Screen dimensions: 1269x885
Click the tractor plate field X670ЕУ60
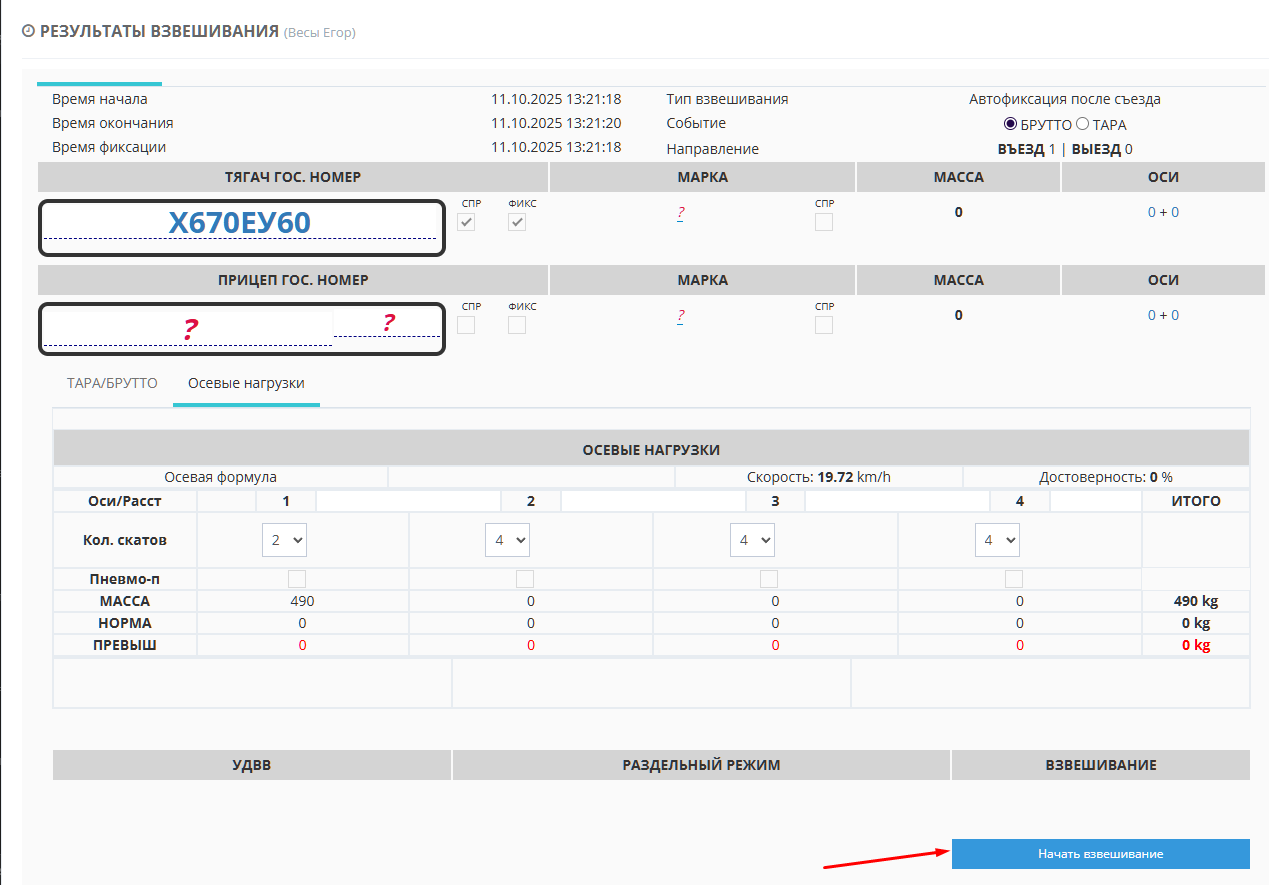coord(240,224)
